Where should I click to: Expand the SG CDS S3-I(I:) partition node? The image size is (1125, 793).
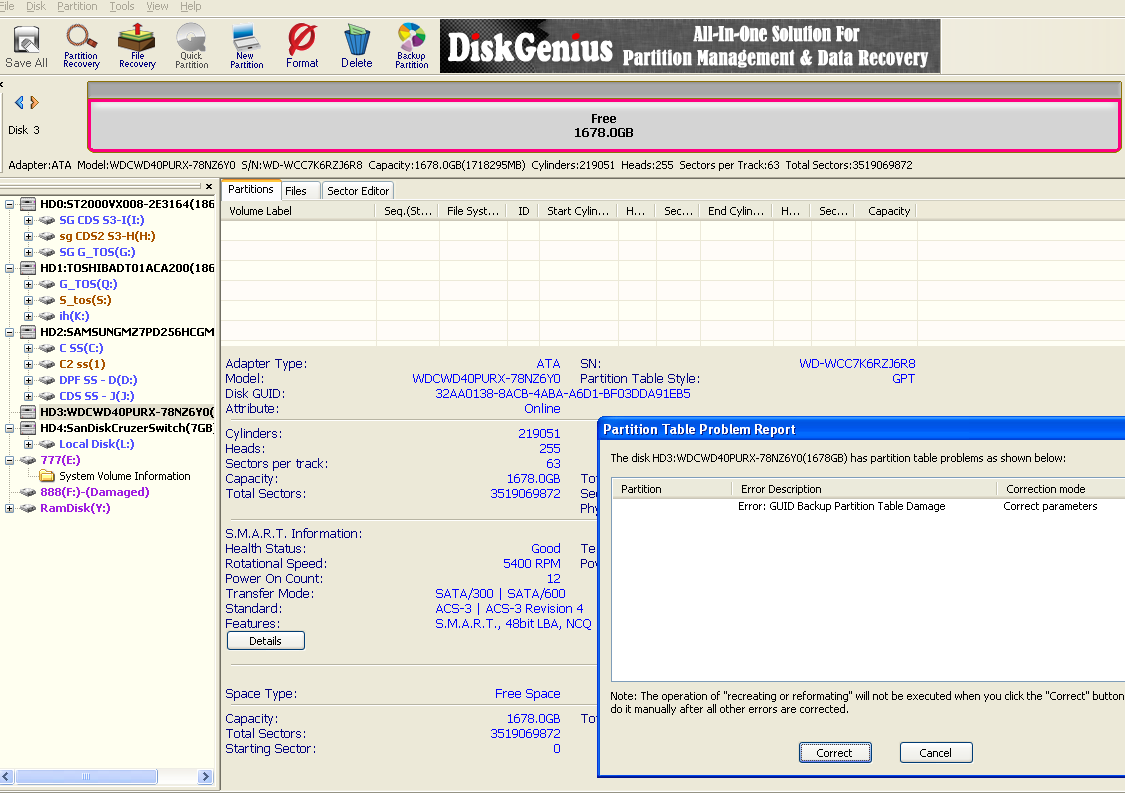(x=29, y=220)
